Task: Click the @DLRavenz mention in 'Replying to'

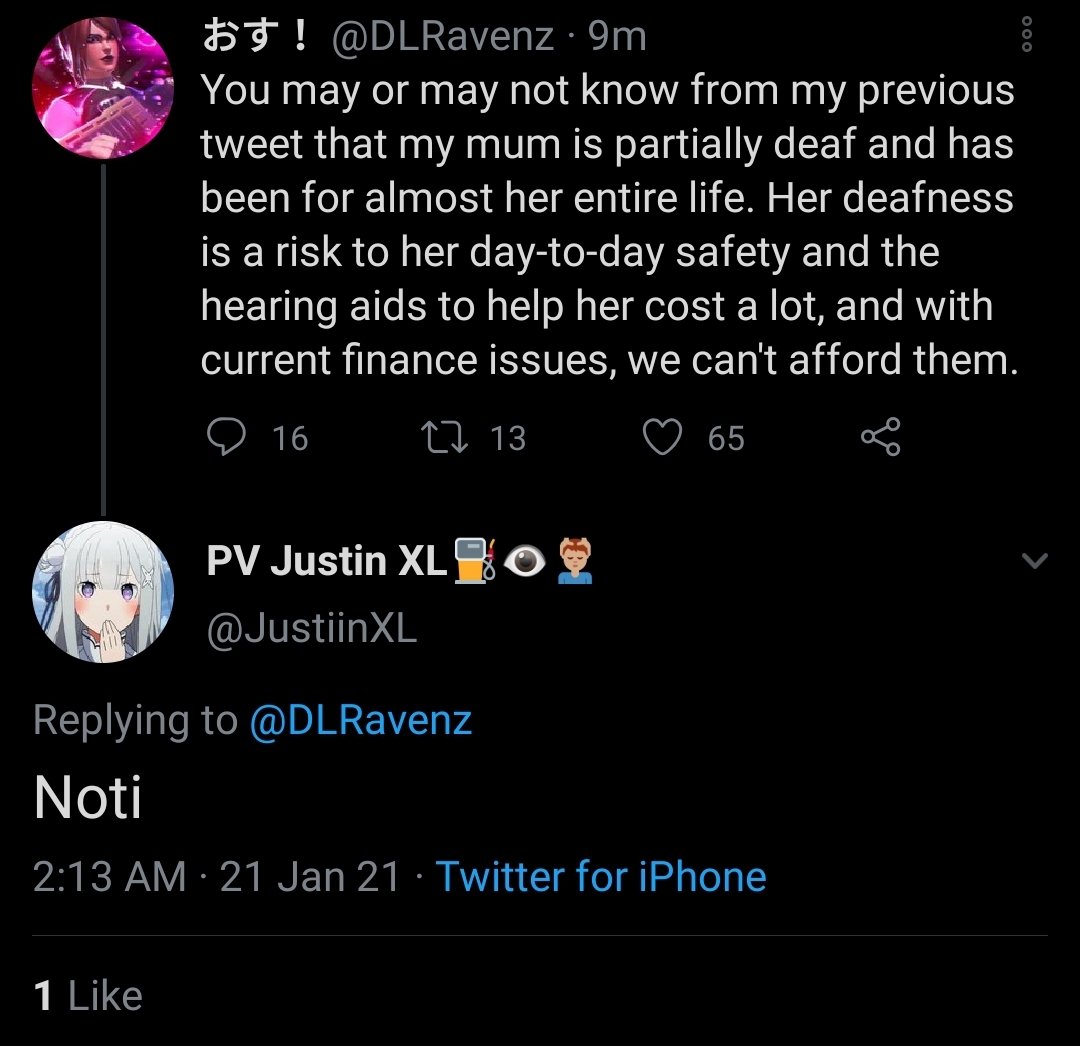Action: 360,720
